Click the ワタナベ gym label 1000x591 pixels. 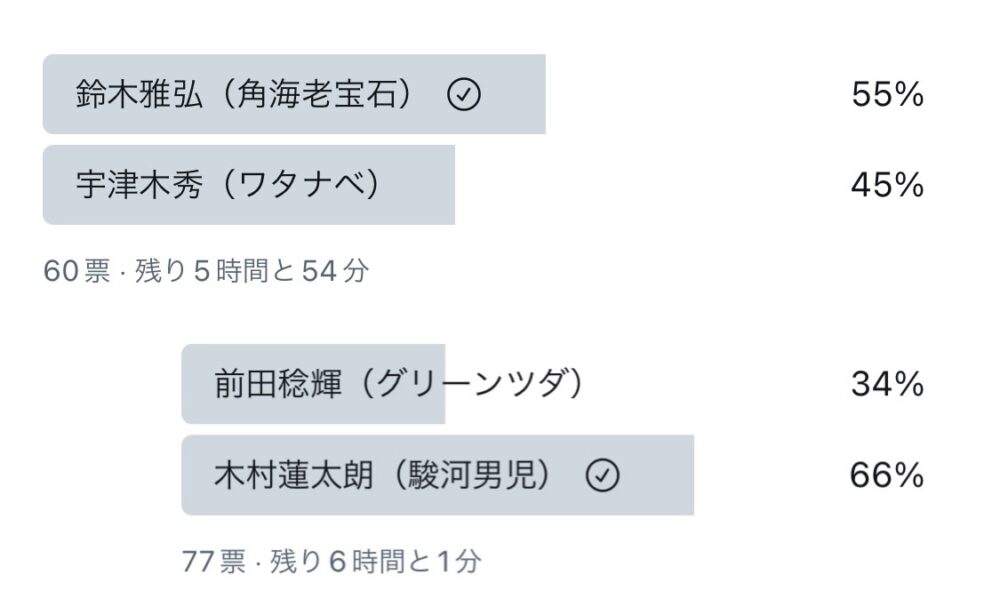(299, 185)
